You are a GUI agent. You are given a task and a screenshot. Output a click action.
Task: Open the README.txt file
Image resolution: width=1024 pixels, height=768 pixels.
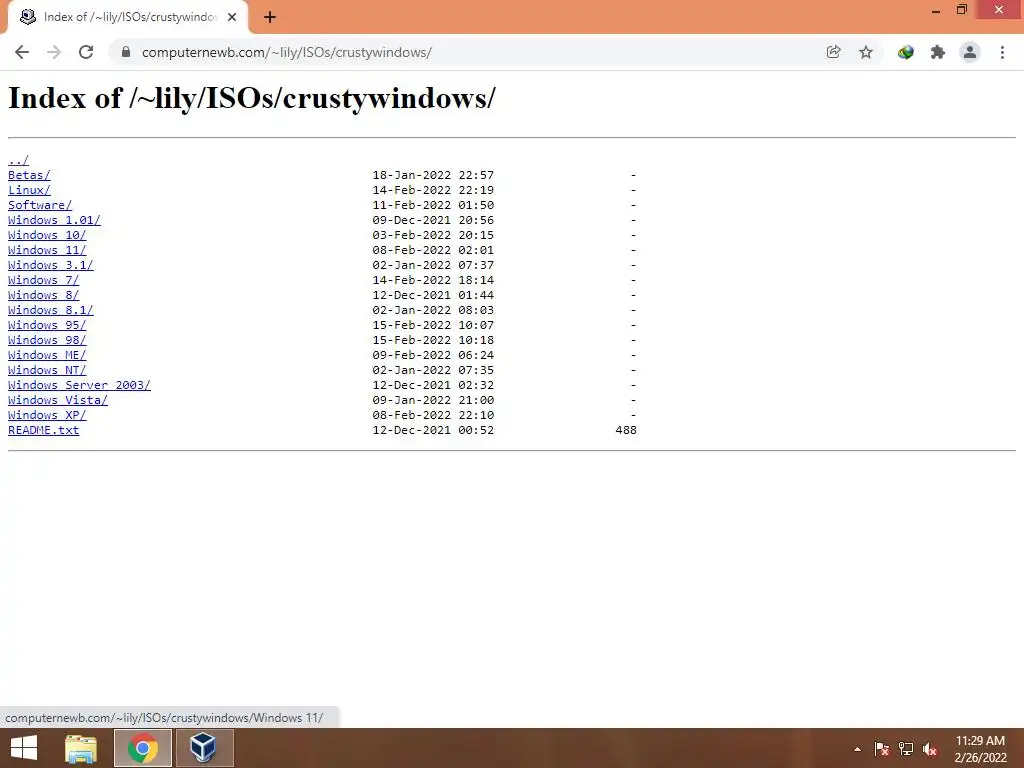click(43, 430)
